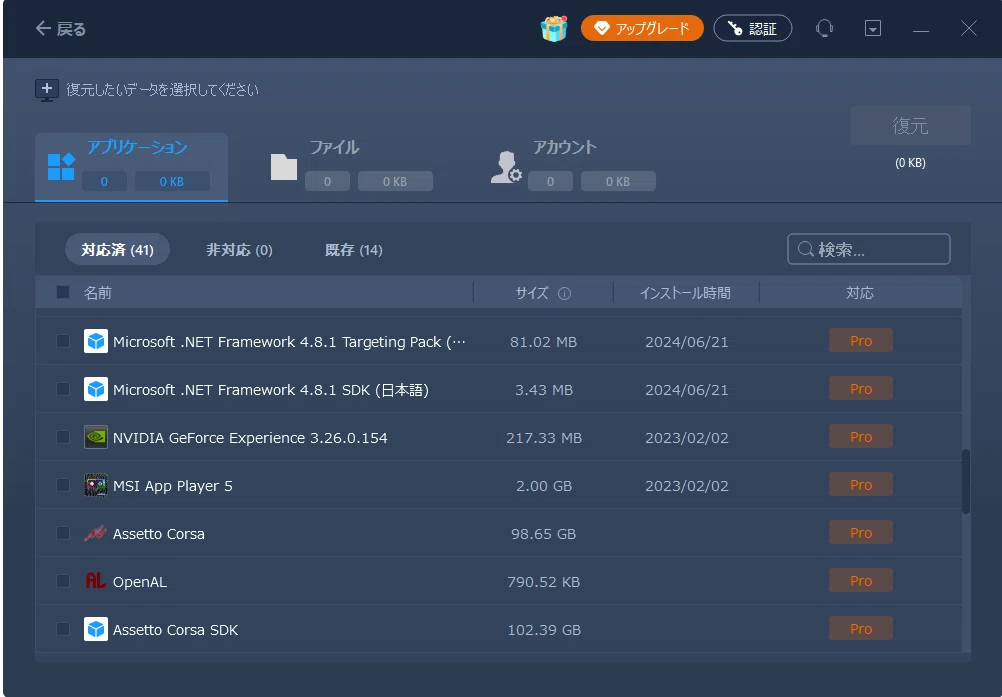Screen dimensions: 1002x697
Task: Click the 98.65 GB size value
Action: click(543, 534)
